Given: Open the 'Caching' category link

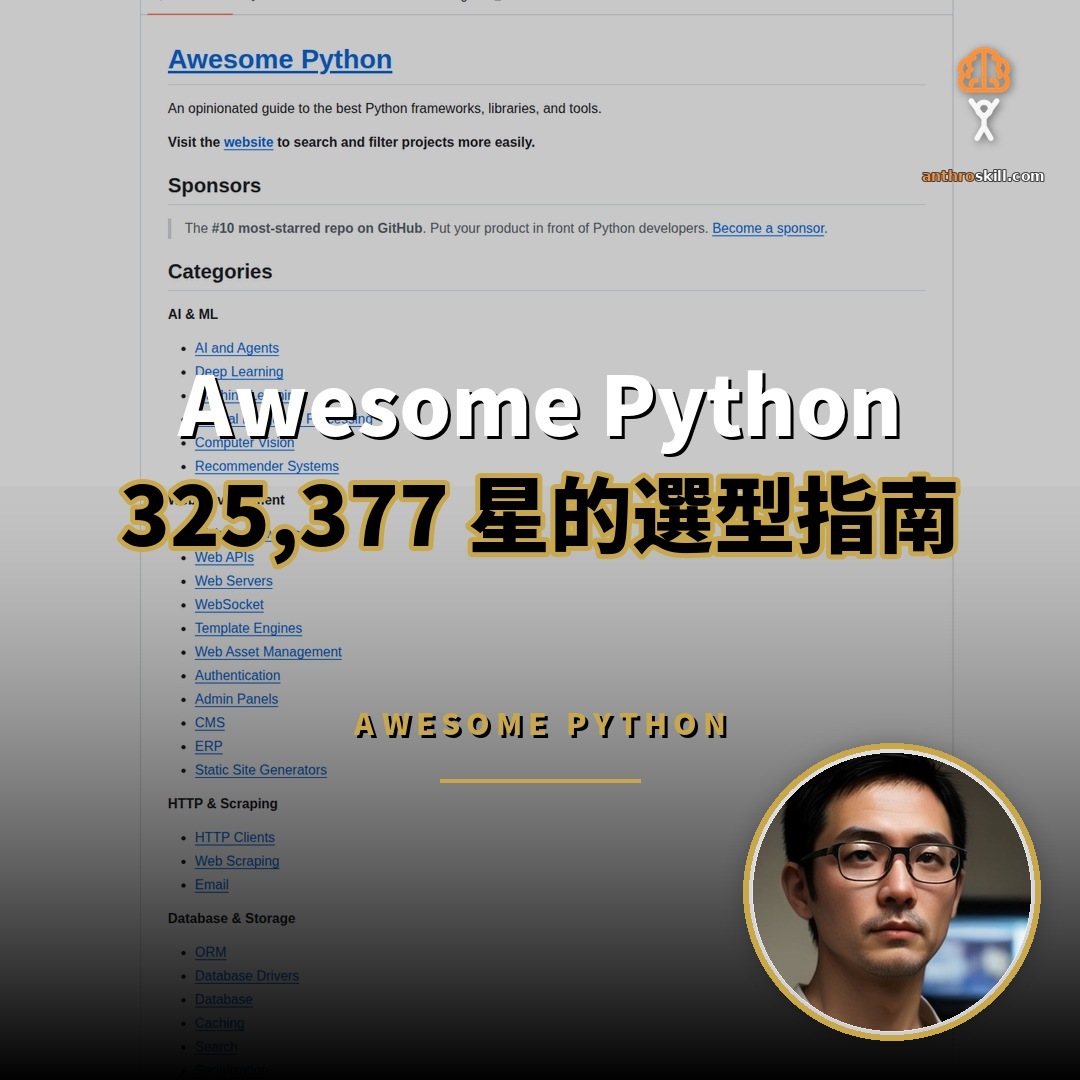Looking at the screenshot, I should (219, 1023).
